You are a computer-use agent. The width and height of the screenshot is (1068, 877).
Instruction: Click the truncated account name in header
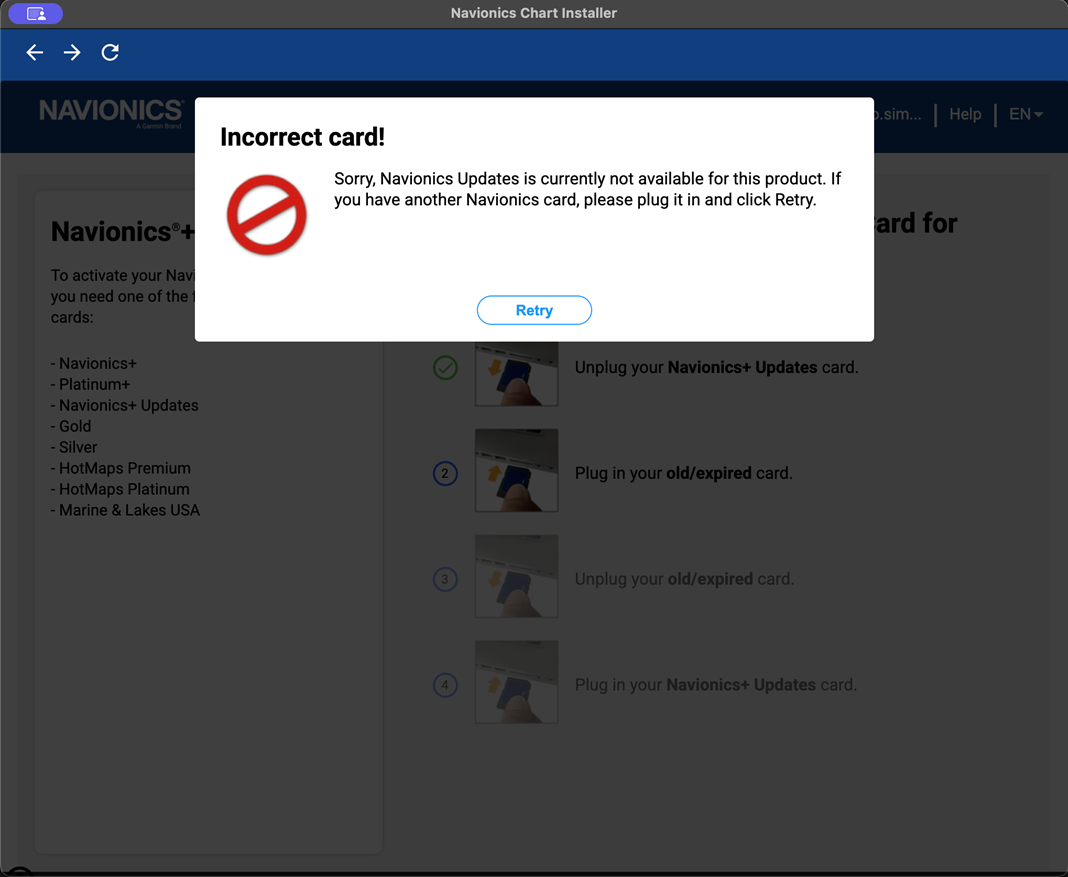[898, 114]
